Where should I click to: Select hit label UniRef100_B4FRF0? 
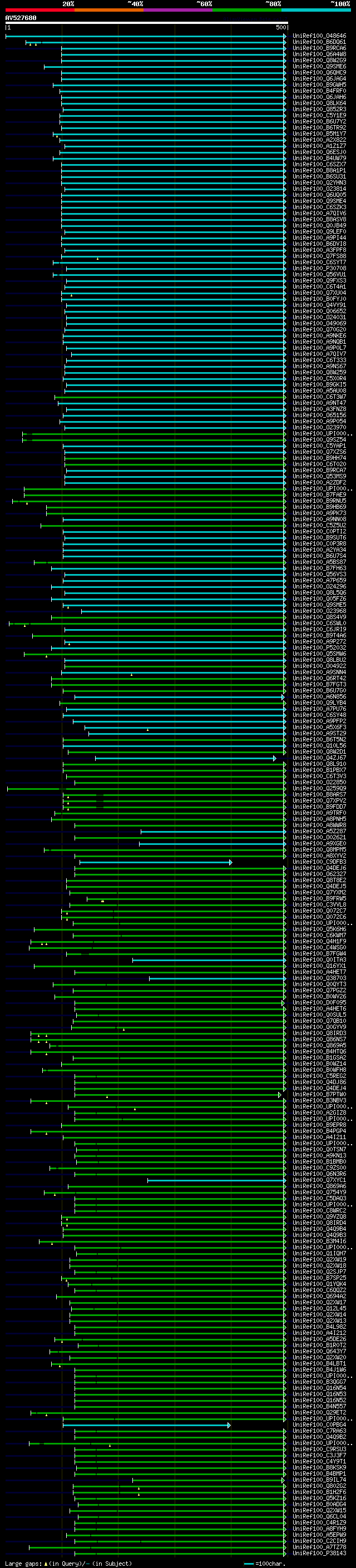(x=319, y=91)
